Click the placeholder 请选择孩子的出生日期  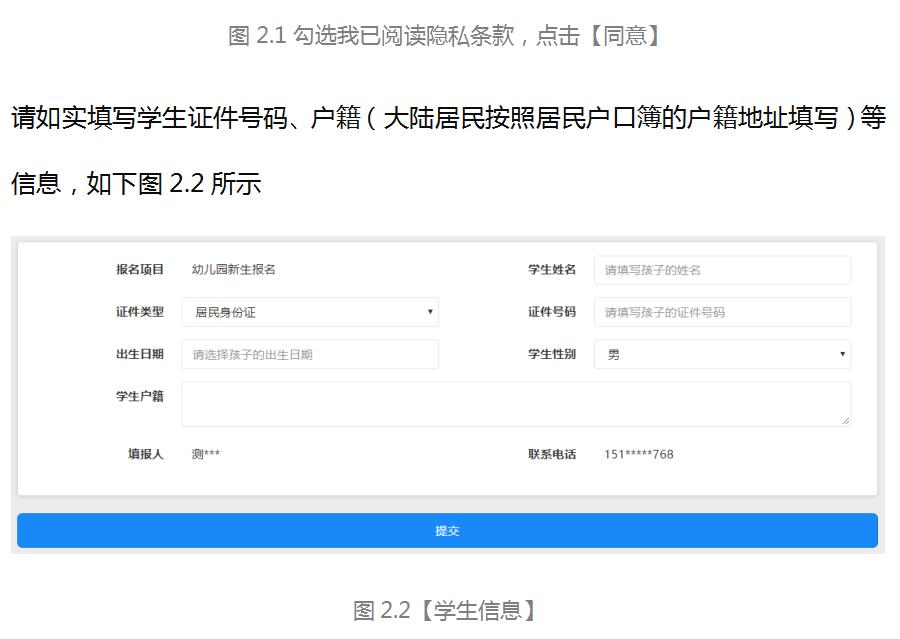coord(253,354)
